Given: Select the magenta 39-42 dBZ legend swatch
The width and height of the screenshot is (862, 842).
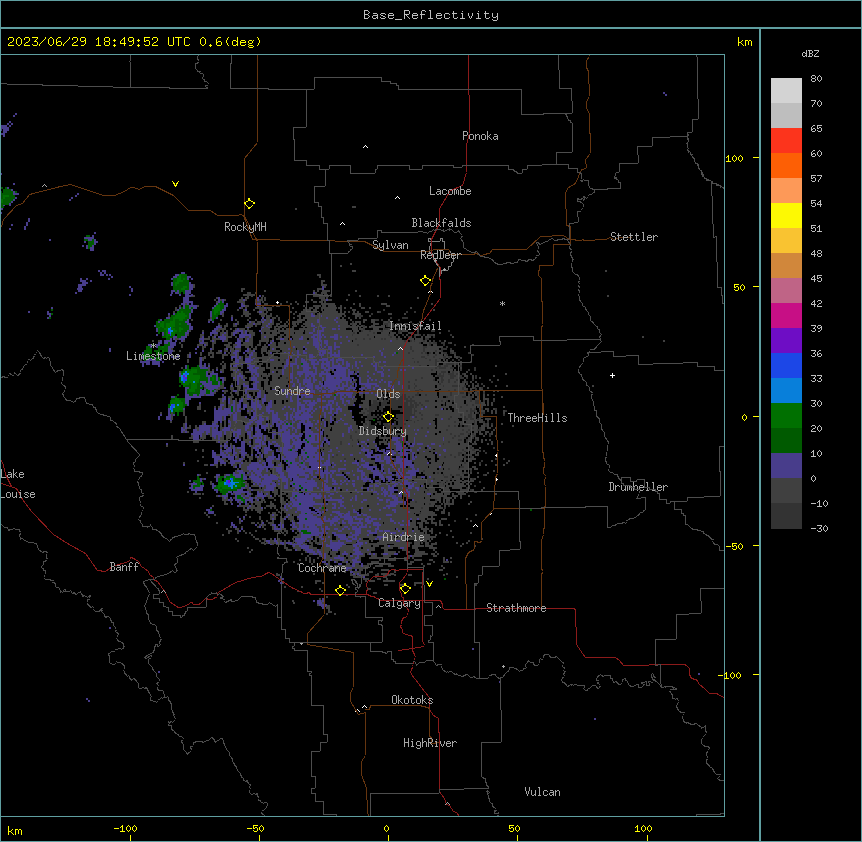Looking at the screenshot, I should tap(786, 315).
